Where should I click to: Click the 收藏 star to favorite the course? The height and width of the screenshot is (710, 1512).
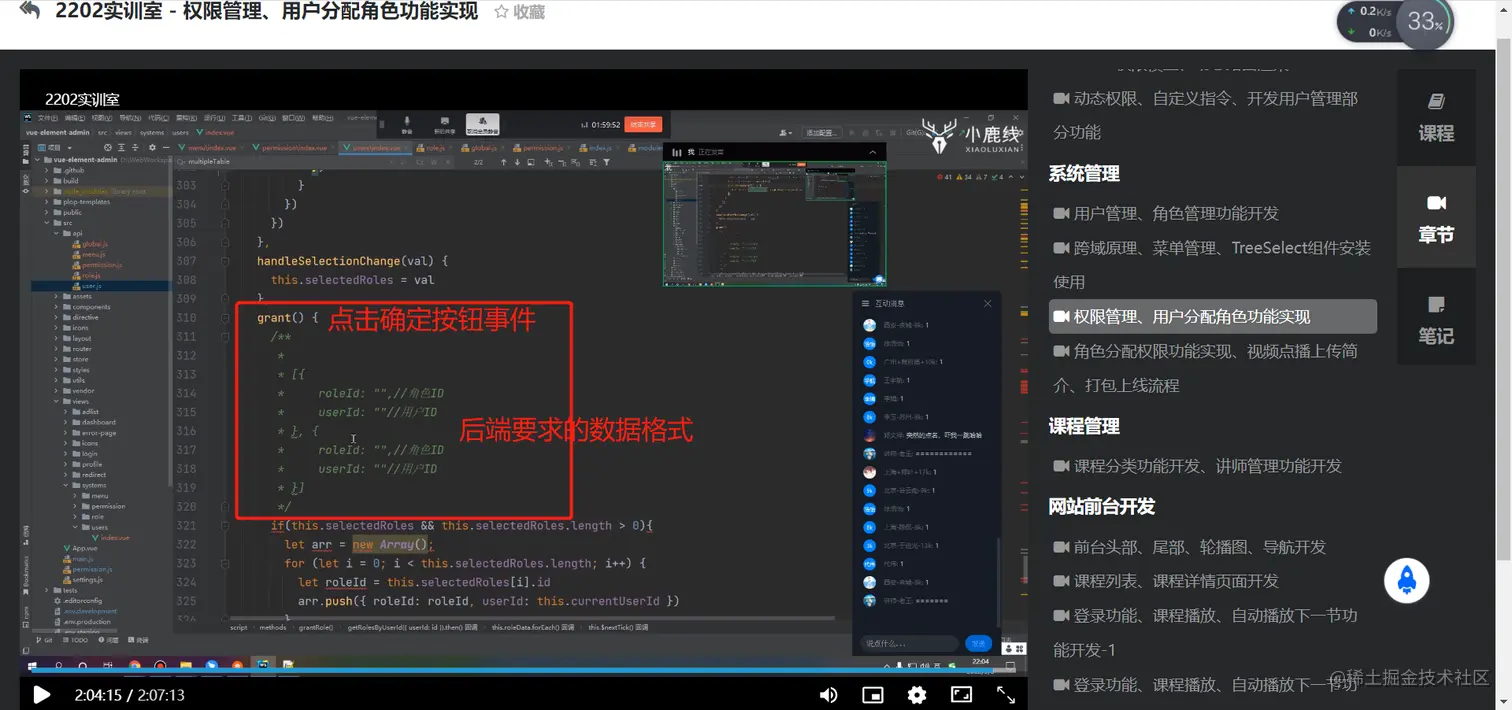[x=519, y=12]
